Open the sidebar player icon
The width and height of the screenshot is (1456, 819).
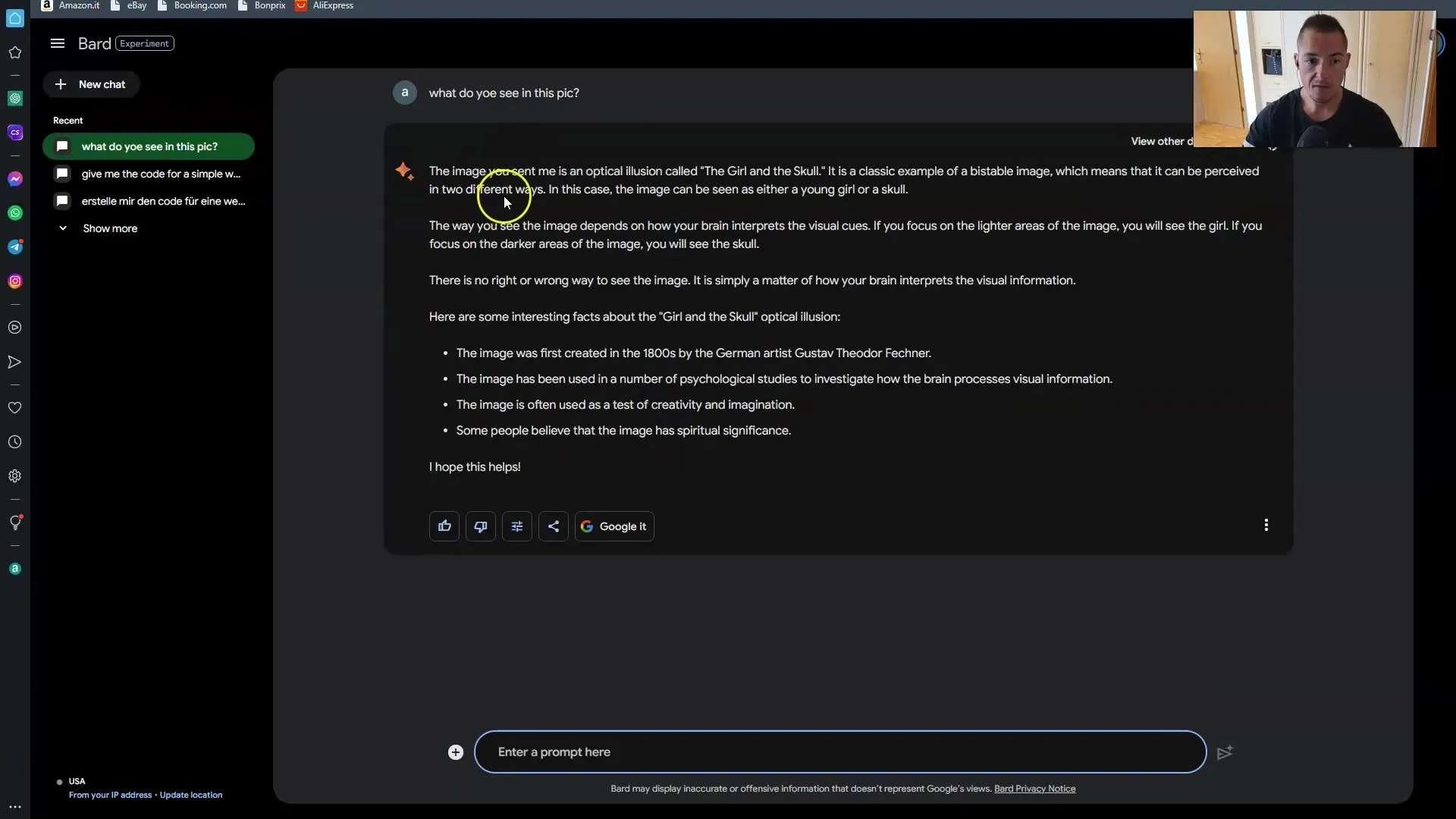tap(15, 328)
